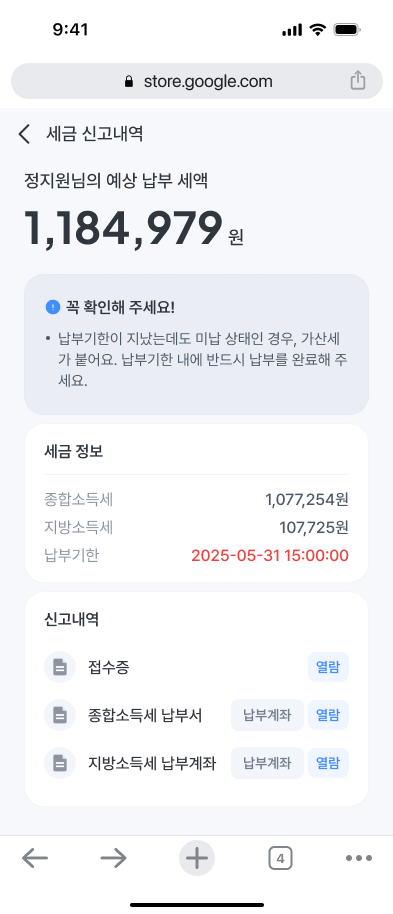Tap 열람 button for 접수증
393x914 pixels.
click(328, 667)
